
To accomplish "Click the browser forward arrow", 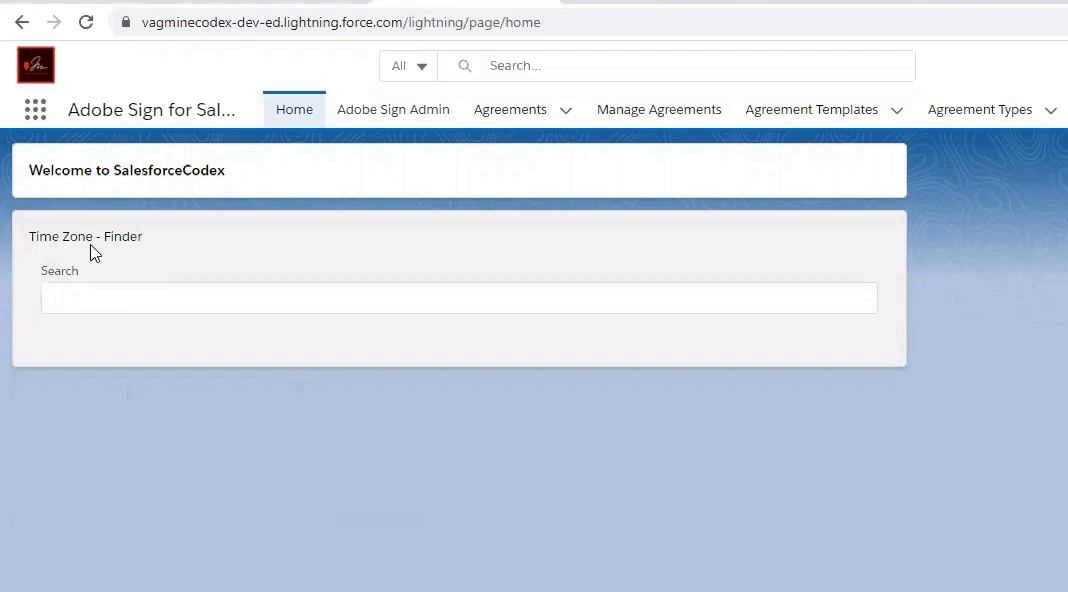I will click(x=54, y=22).
